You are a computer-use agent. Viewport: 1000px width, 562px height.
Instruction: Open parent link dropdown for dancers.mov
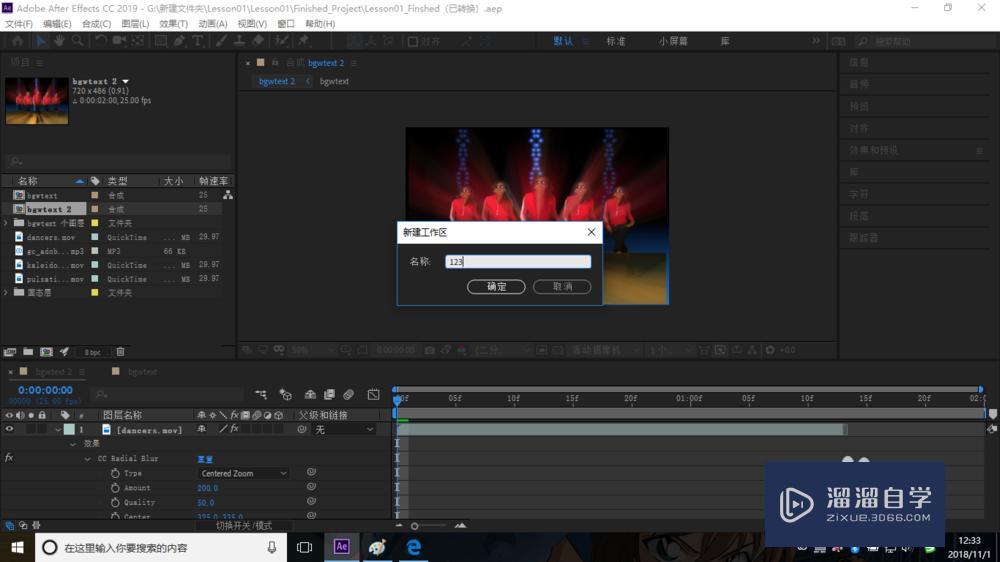344,430
